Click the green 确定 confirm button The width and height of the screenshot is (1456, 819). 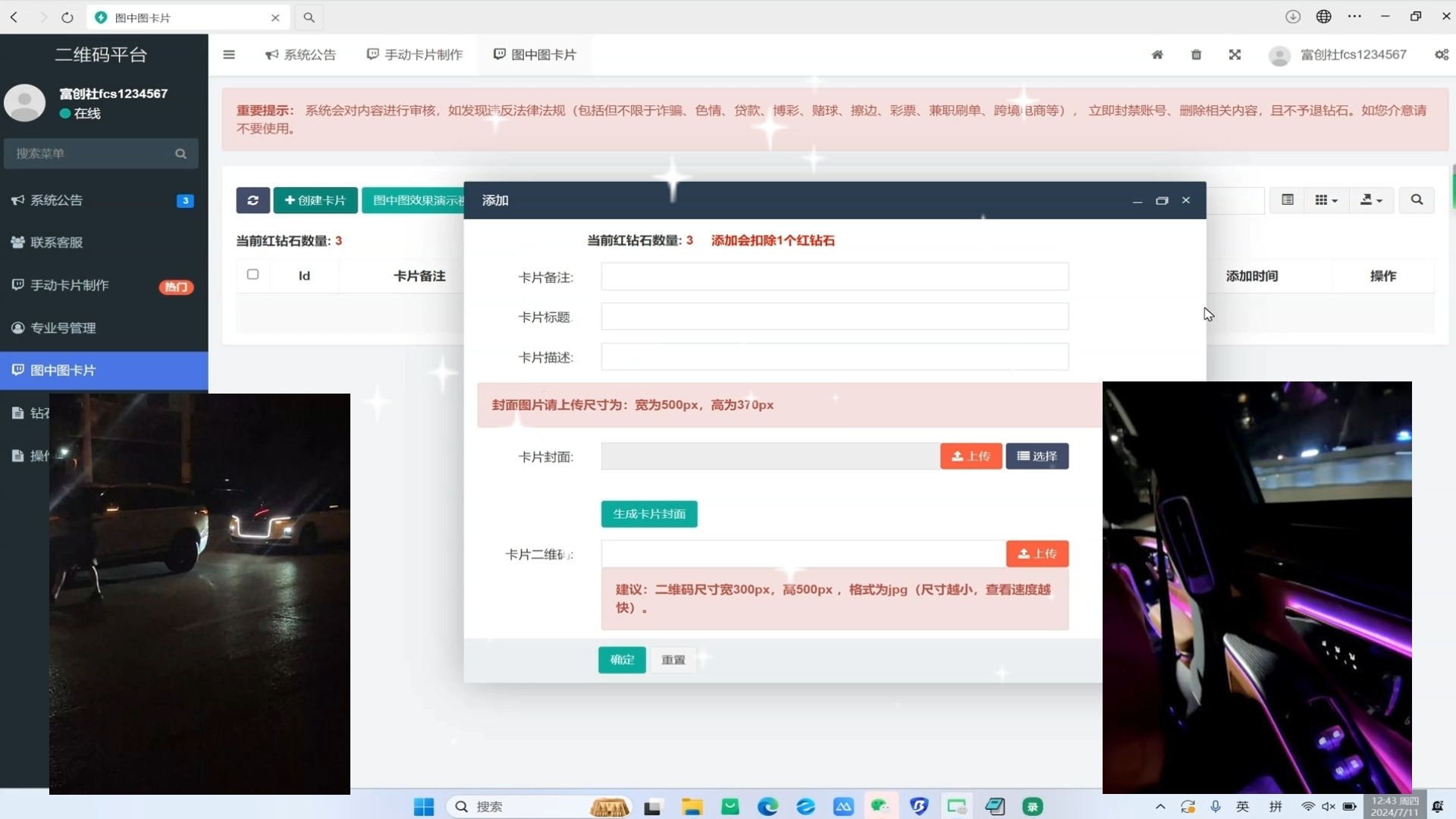(x=622, y=660)
